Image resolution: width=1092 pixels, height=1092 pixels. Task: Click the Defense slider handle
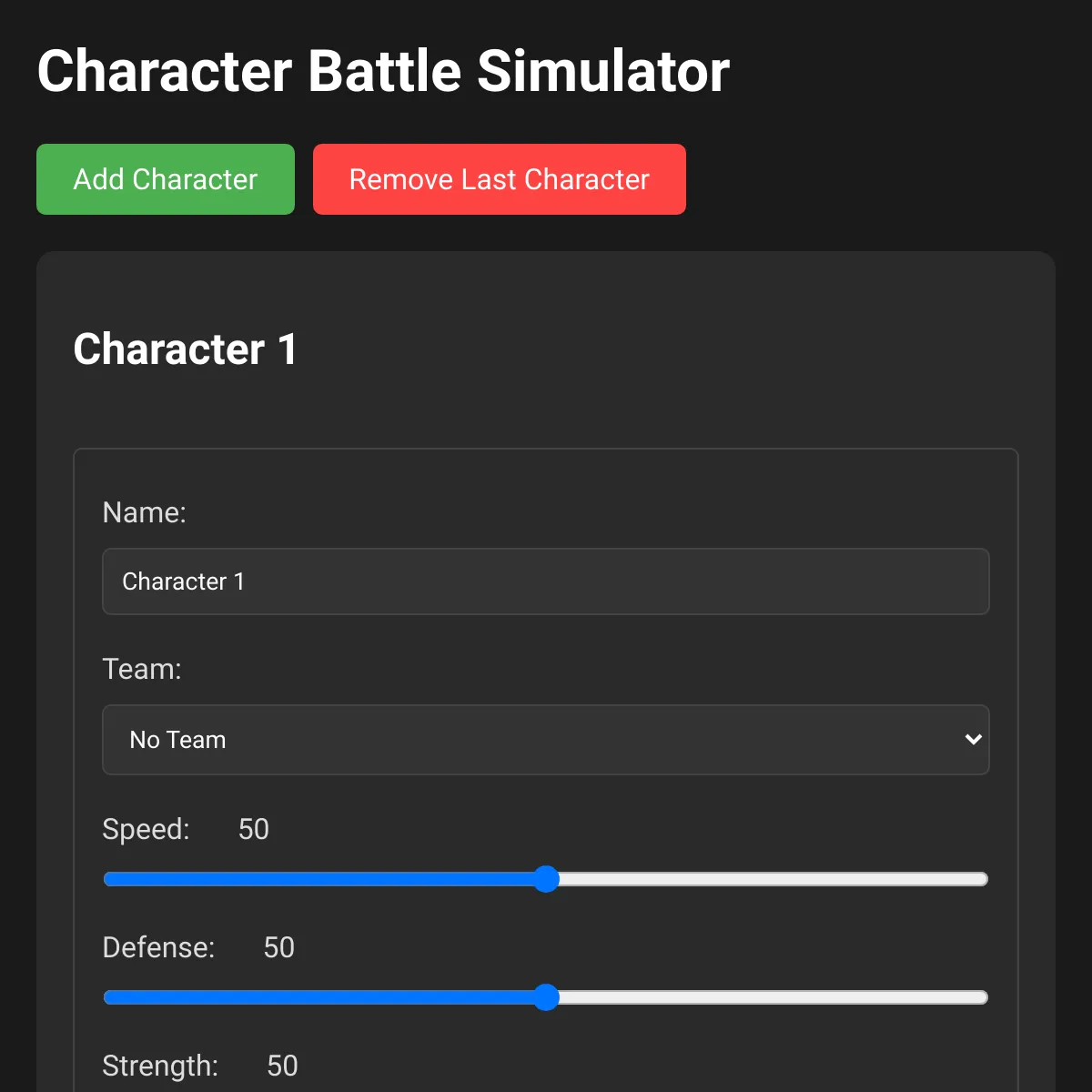pos(546,997)
